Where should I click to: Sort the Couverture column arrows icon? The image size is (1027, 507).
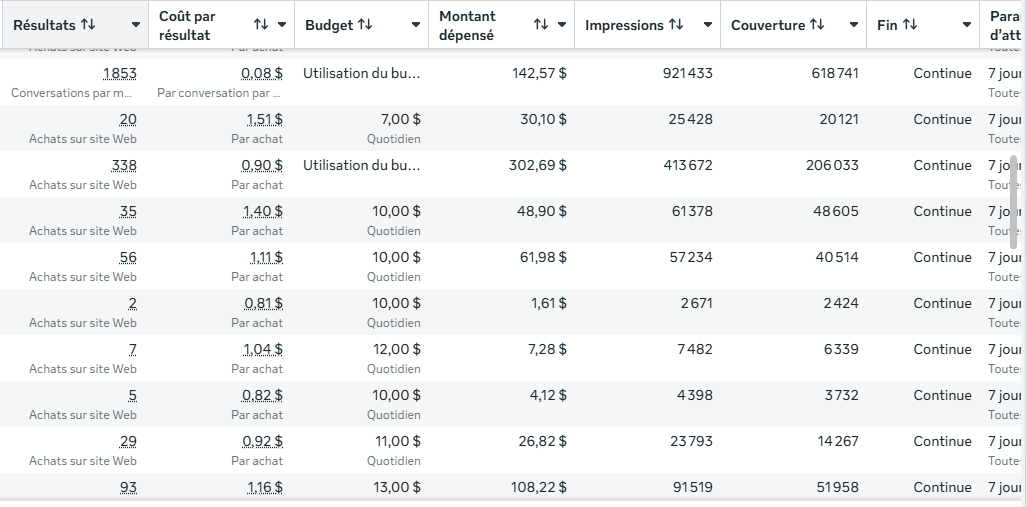point(817,25)
